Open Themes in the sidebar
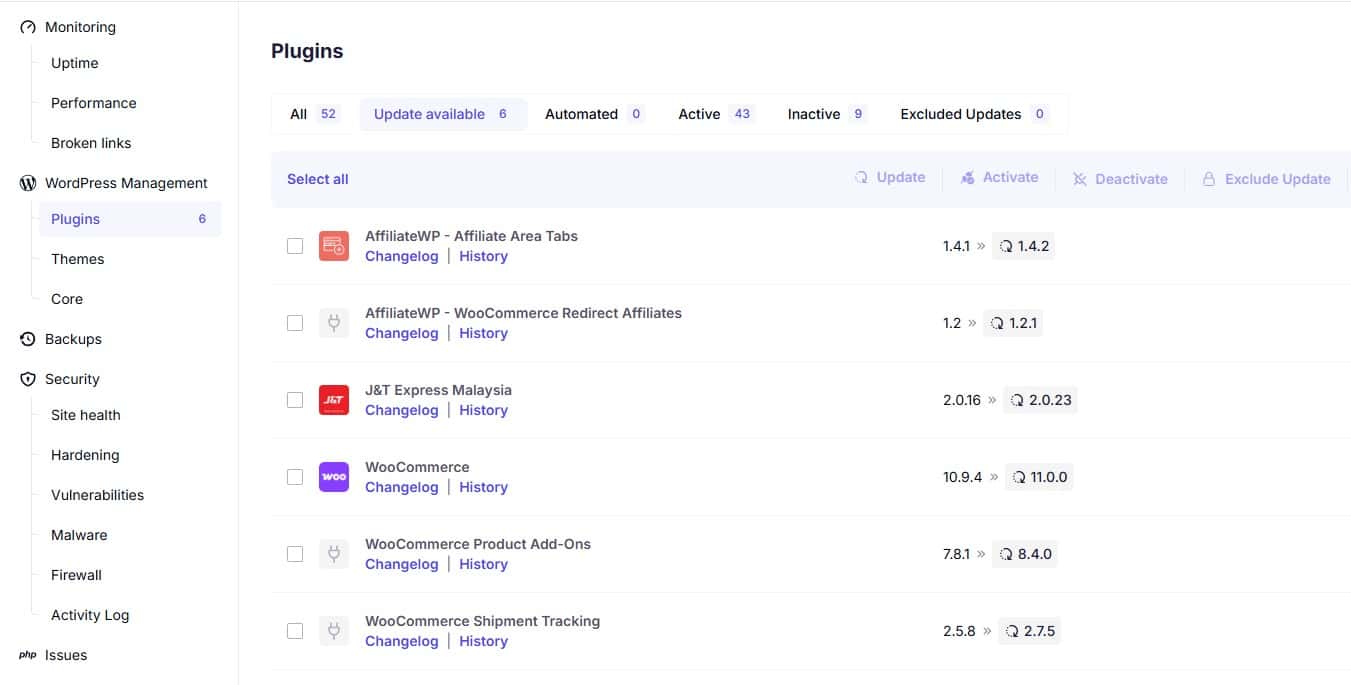The width and height of the screenshot is (1351, 685). [x=78, y=259]
